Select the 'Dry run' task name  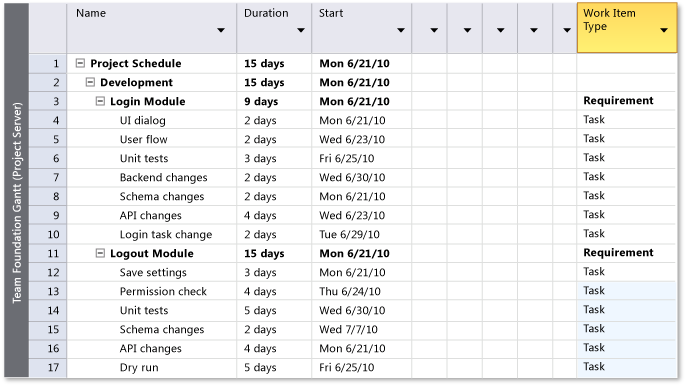click(x=139, y=368)
